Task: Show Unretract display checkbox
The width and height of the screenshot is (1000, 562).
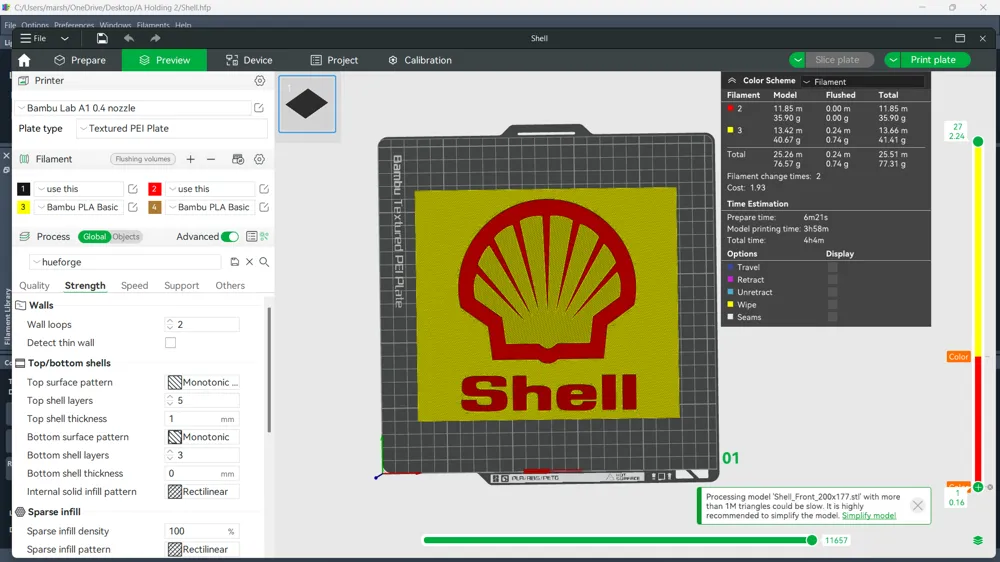Action: pos(832,292)
